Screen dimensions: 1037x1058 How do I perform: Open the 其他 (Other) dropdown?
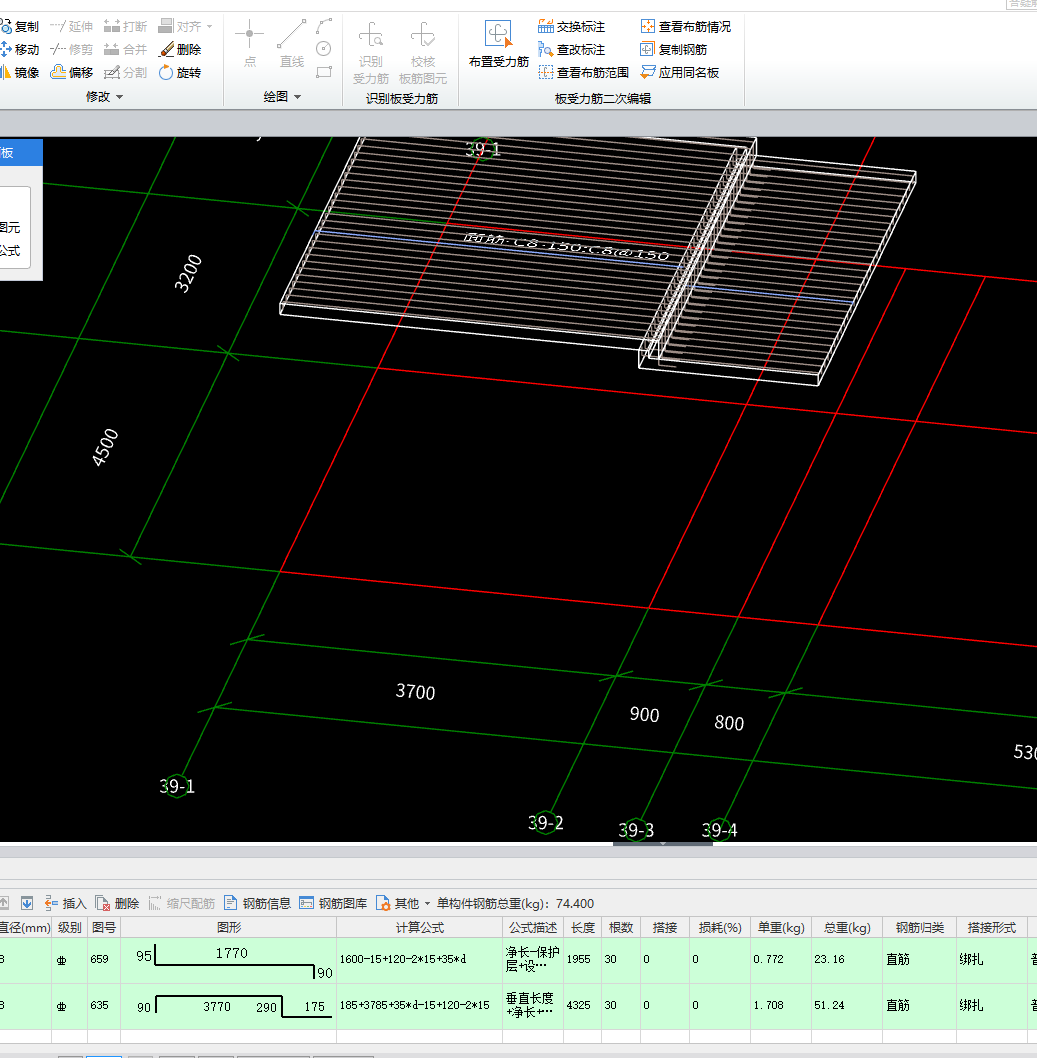pyautogui.click(x=403, y=903)
